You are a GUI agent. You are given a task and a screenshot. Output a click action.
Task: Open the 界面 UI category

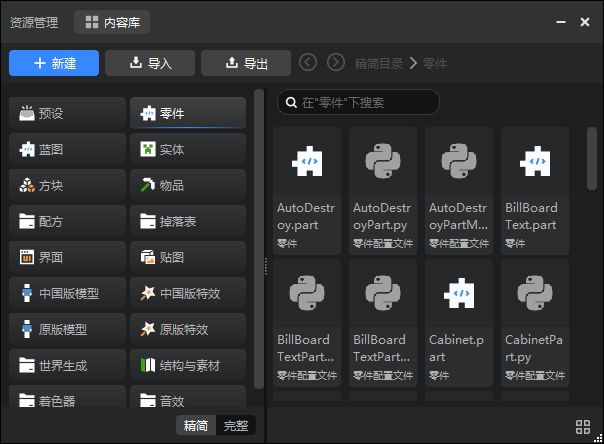tap(67, 257)
